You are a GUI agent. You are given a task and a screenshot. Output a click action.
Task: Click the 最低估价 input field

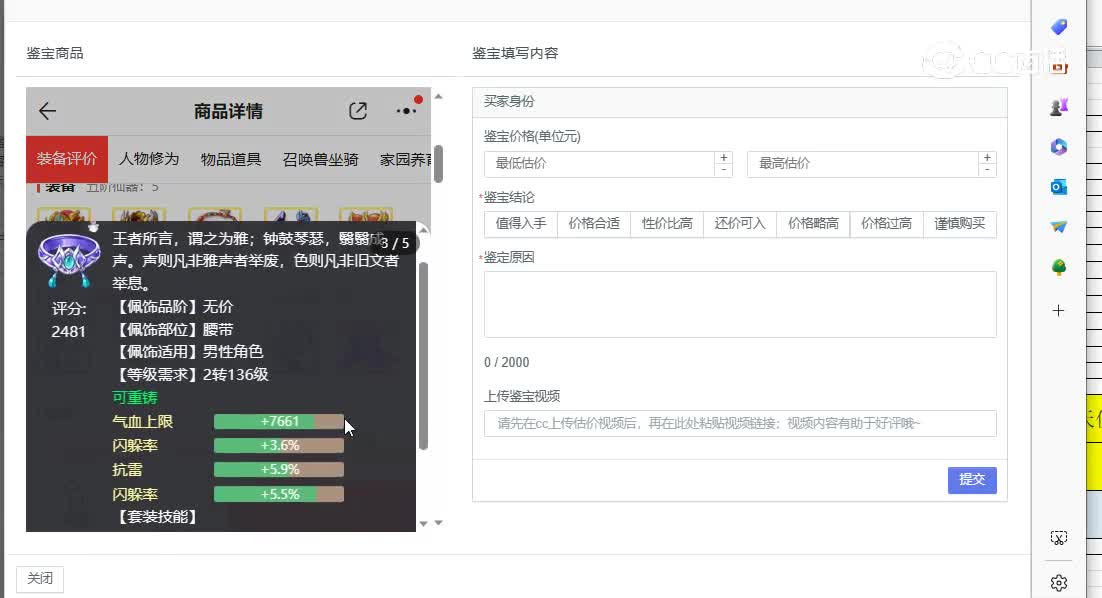tap(599, 164)
